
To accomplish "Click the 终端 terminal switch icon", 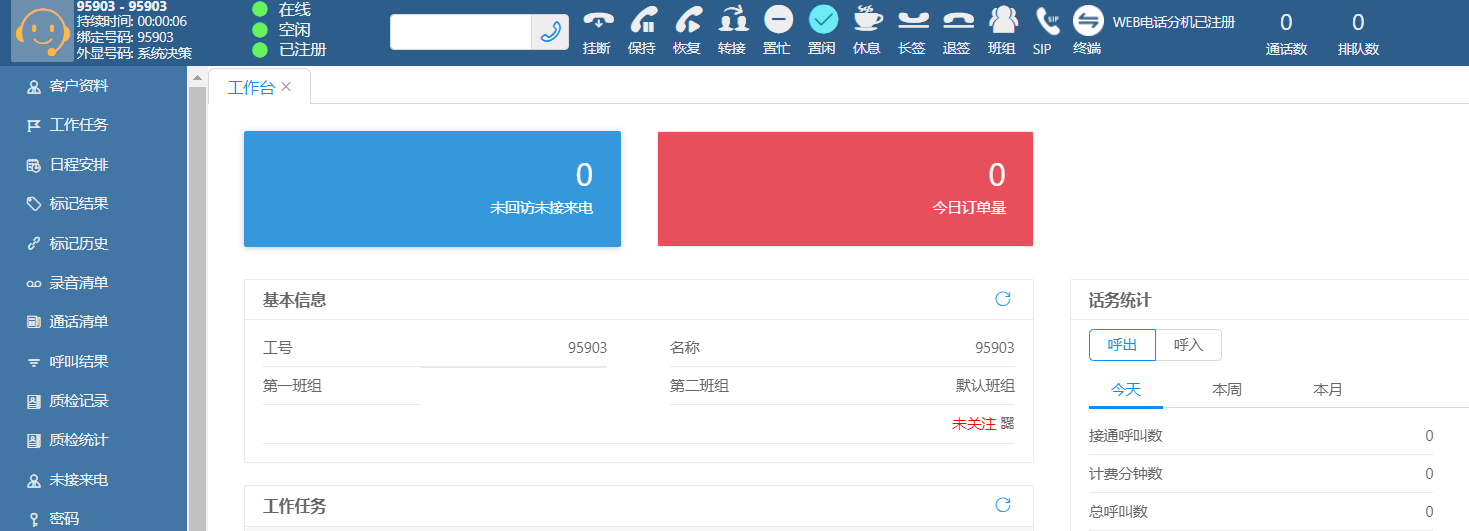I will (1087, 21).
